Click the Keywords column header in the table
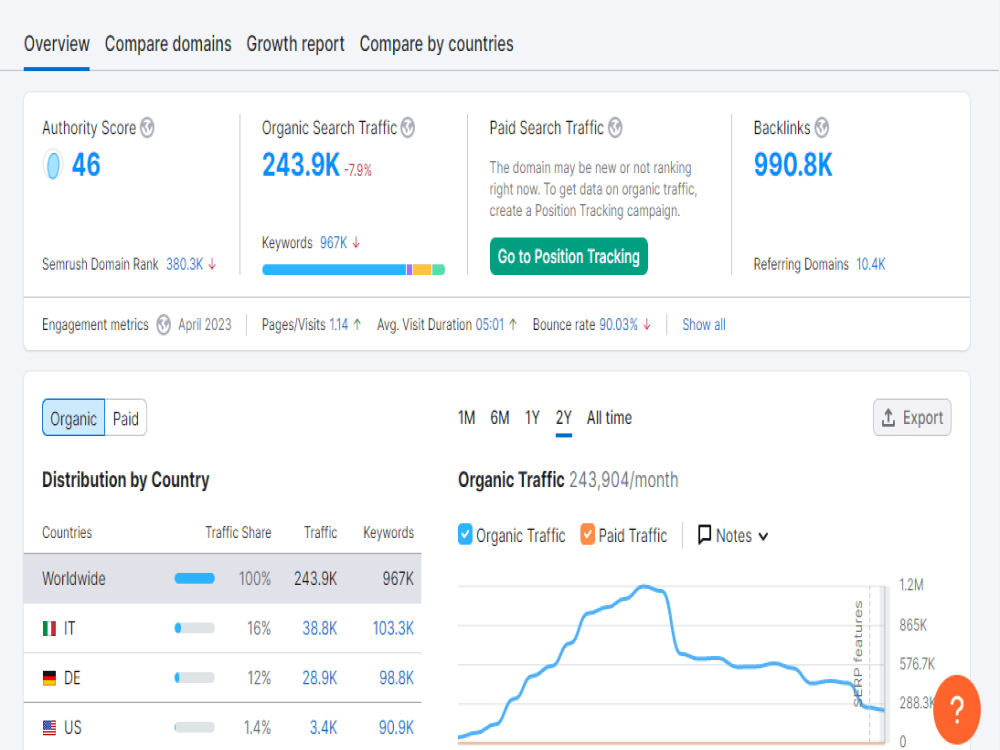The width and height of the screenshot is (1000, 750). tap(388, 533)
